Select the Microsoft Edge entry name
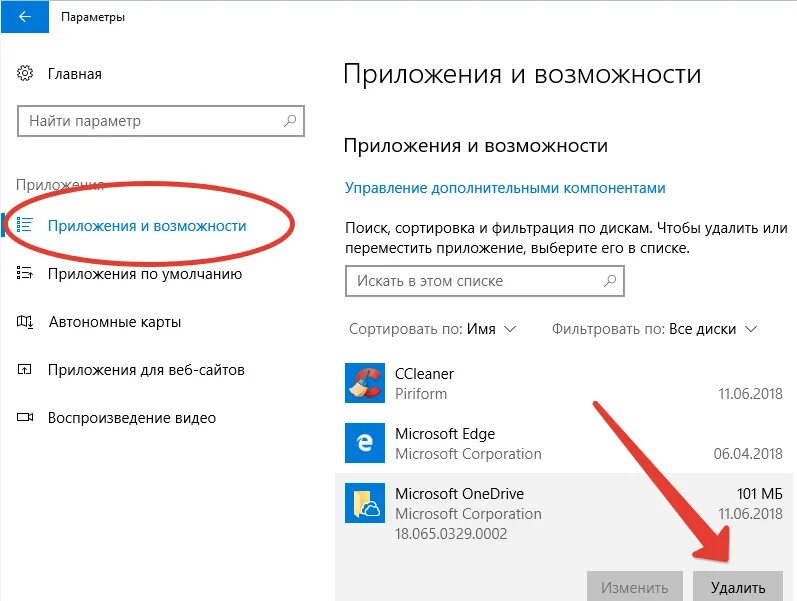Screen dimensions: 797x601 pos(445,434)
